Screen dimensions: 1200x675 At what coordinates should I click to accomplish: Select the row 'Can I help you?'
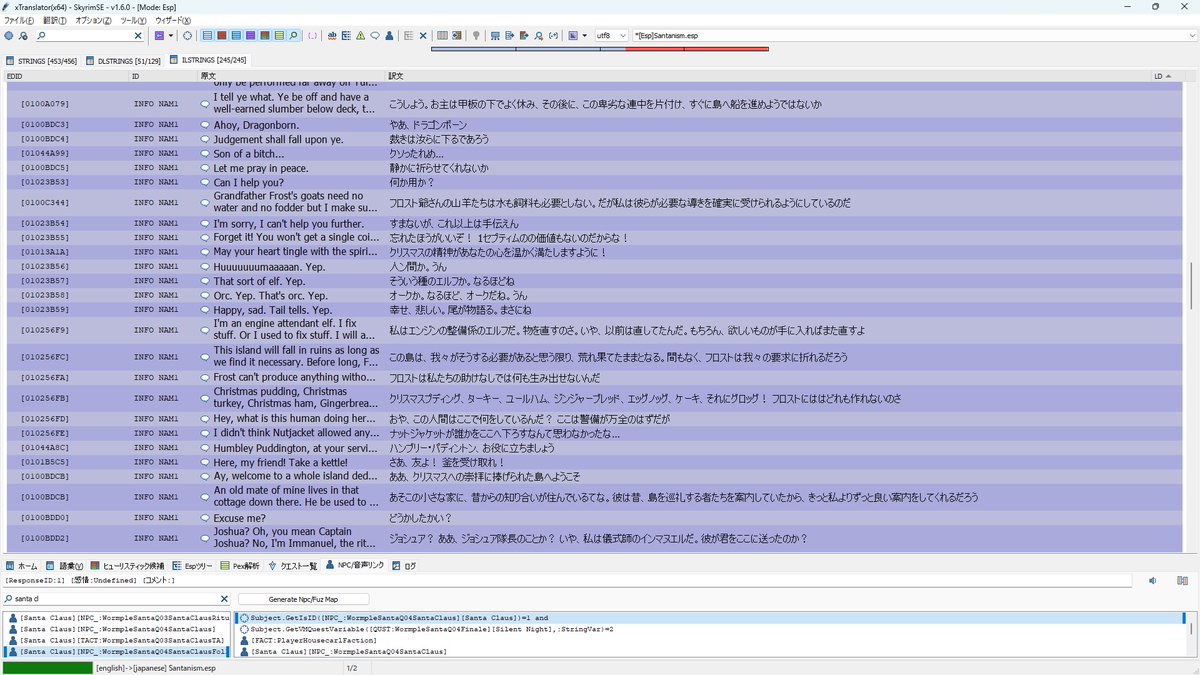[594, 182]
